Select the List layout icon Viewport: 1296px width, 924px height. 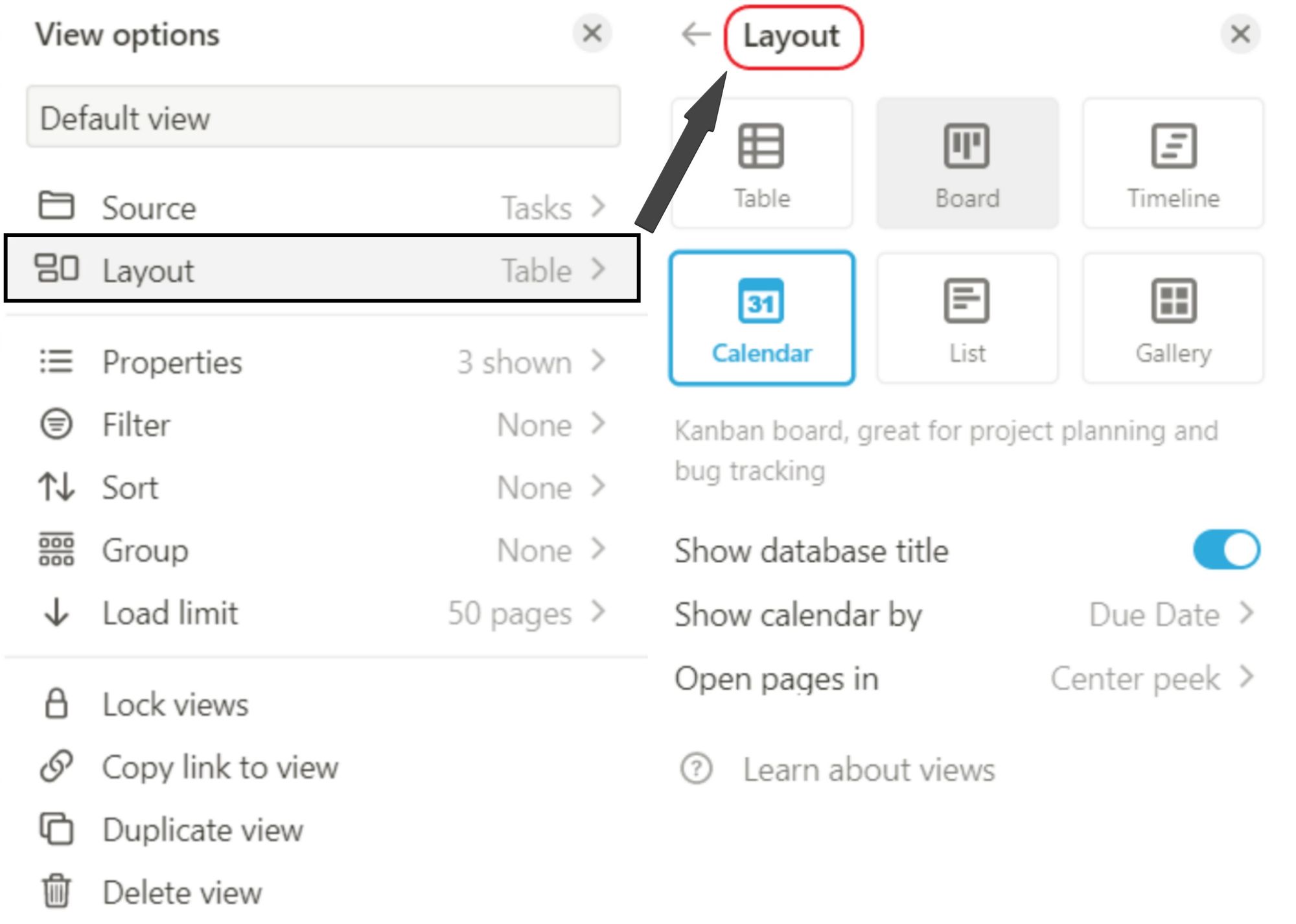pyautogui.click(x=967, y=301)
